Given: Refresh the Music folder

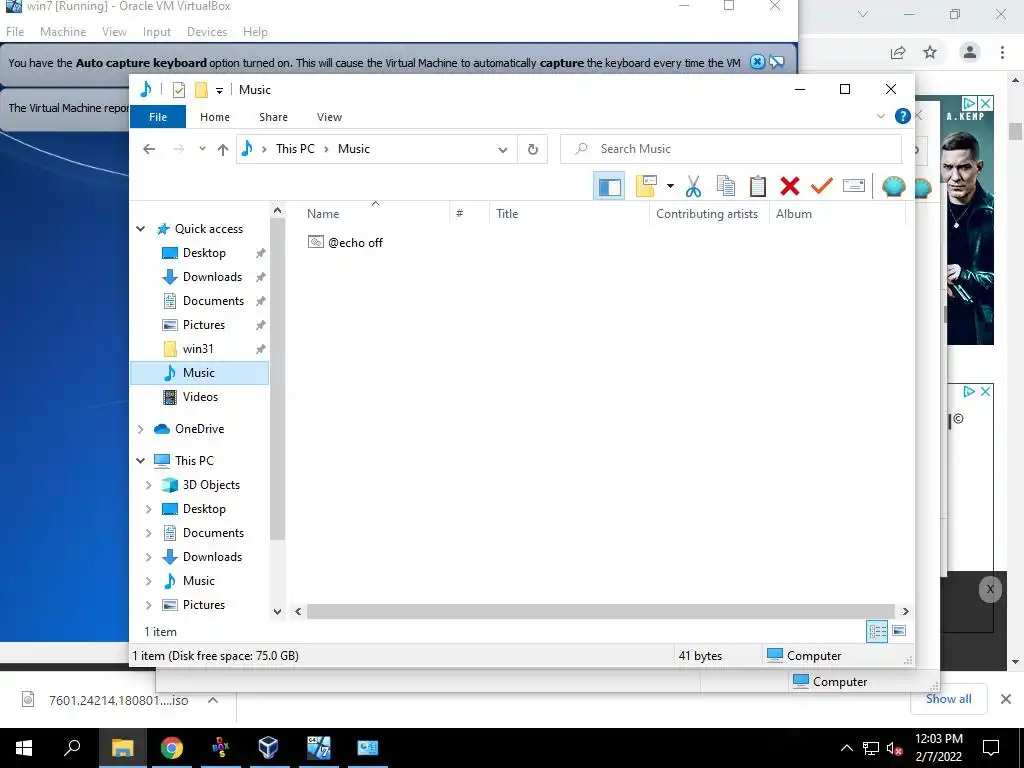Looking at the screenshot, I should tap(533, 150).
